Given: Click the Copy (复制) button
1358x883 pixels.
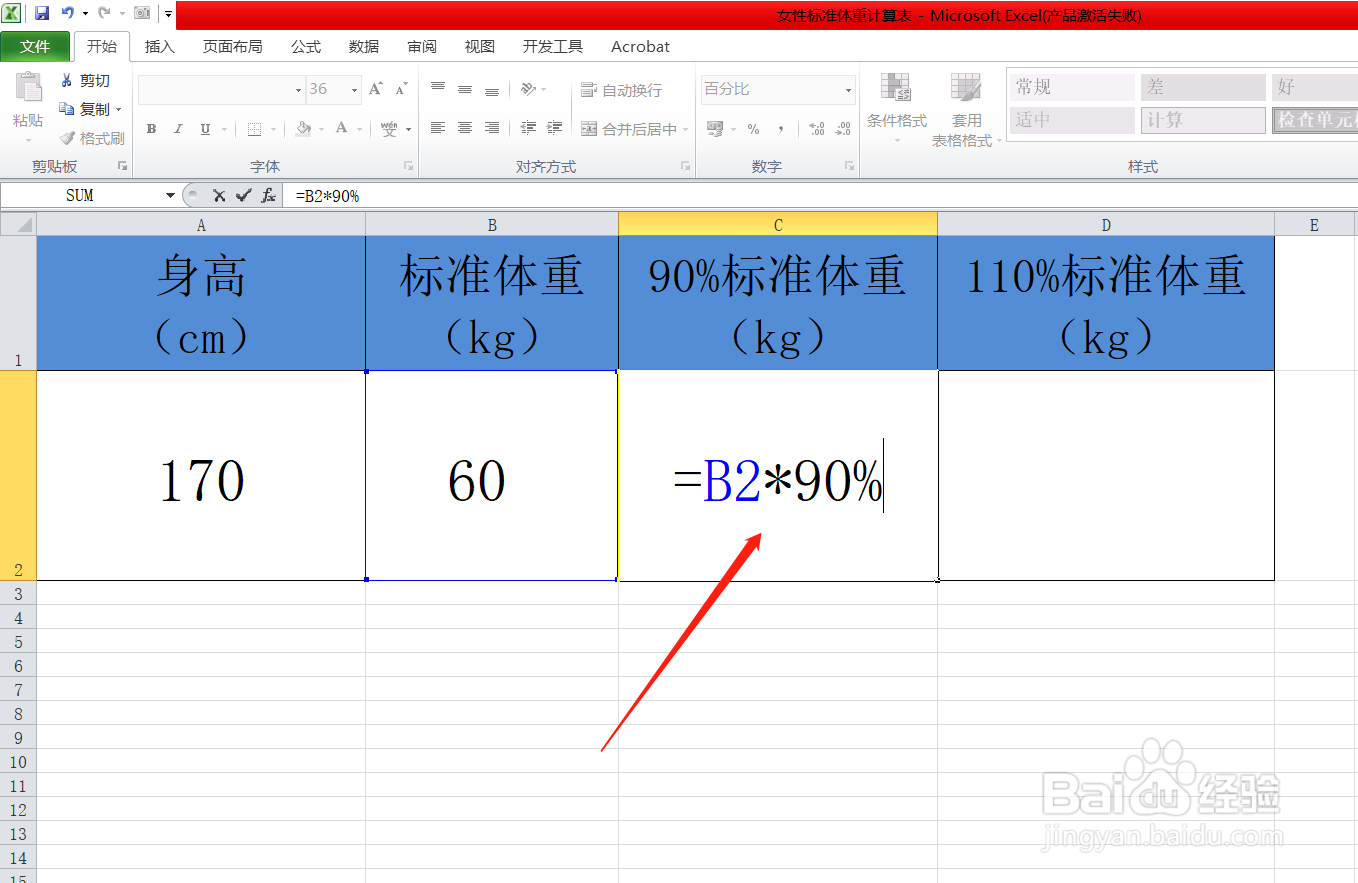Looking at the screenshot, I should click(85, 109).
